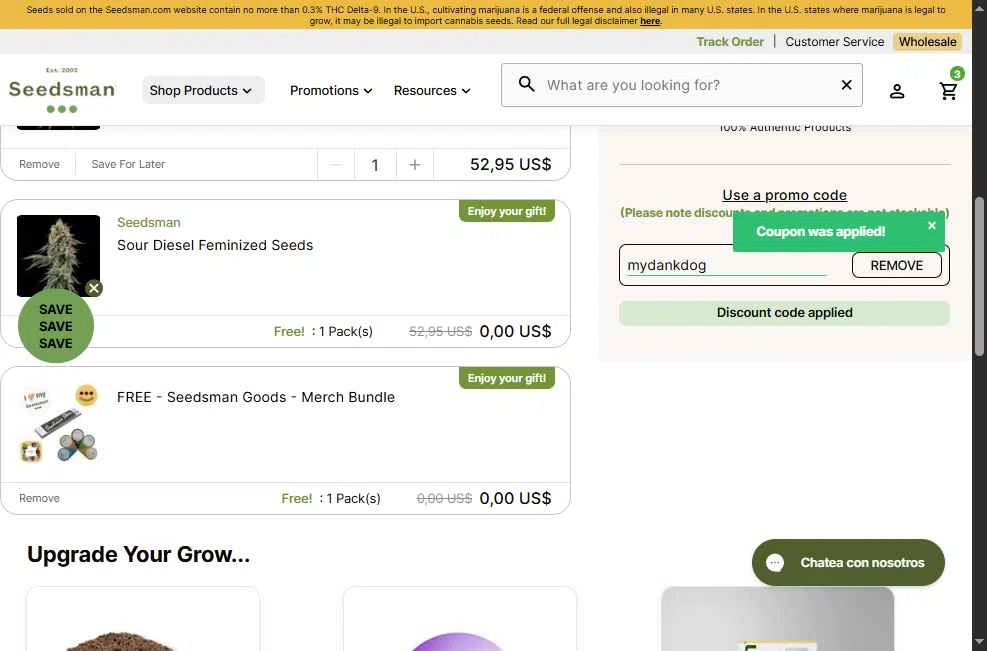Remove the Merch Bundle item
Screen dimensions: 987x651
tap(39, 498)
